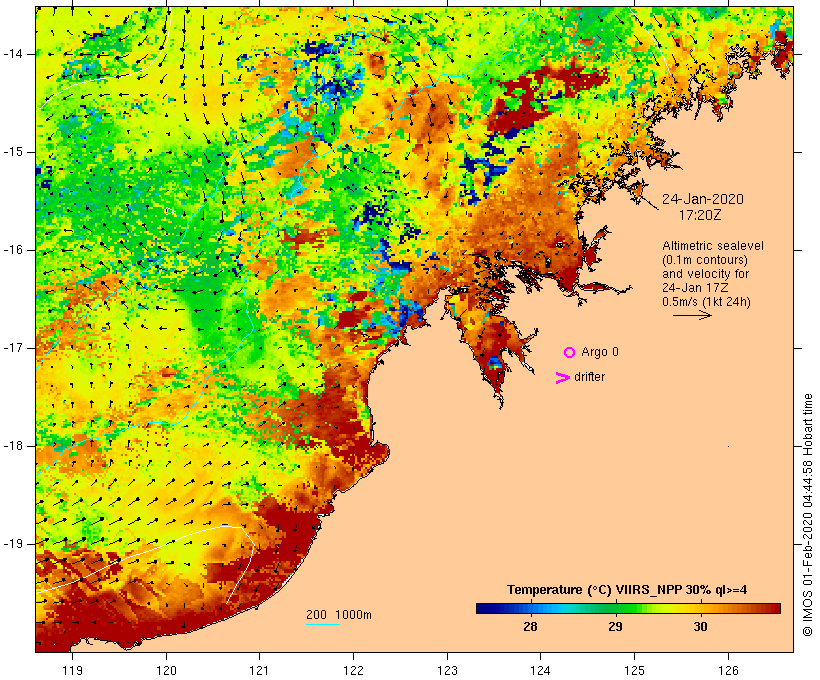Click the -18 latitude axis label
Image resolution: width=820 pixels, height=680 pixels.
[x=13, y=446]
